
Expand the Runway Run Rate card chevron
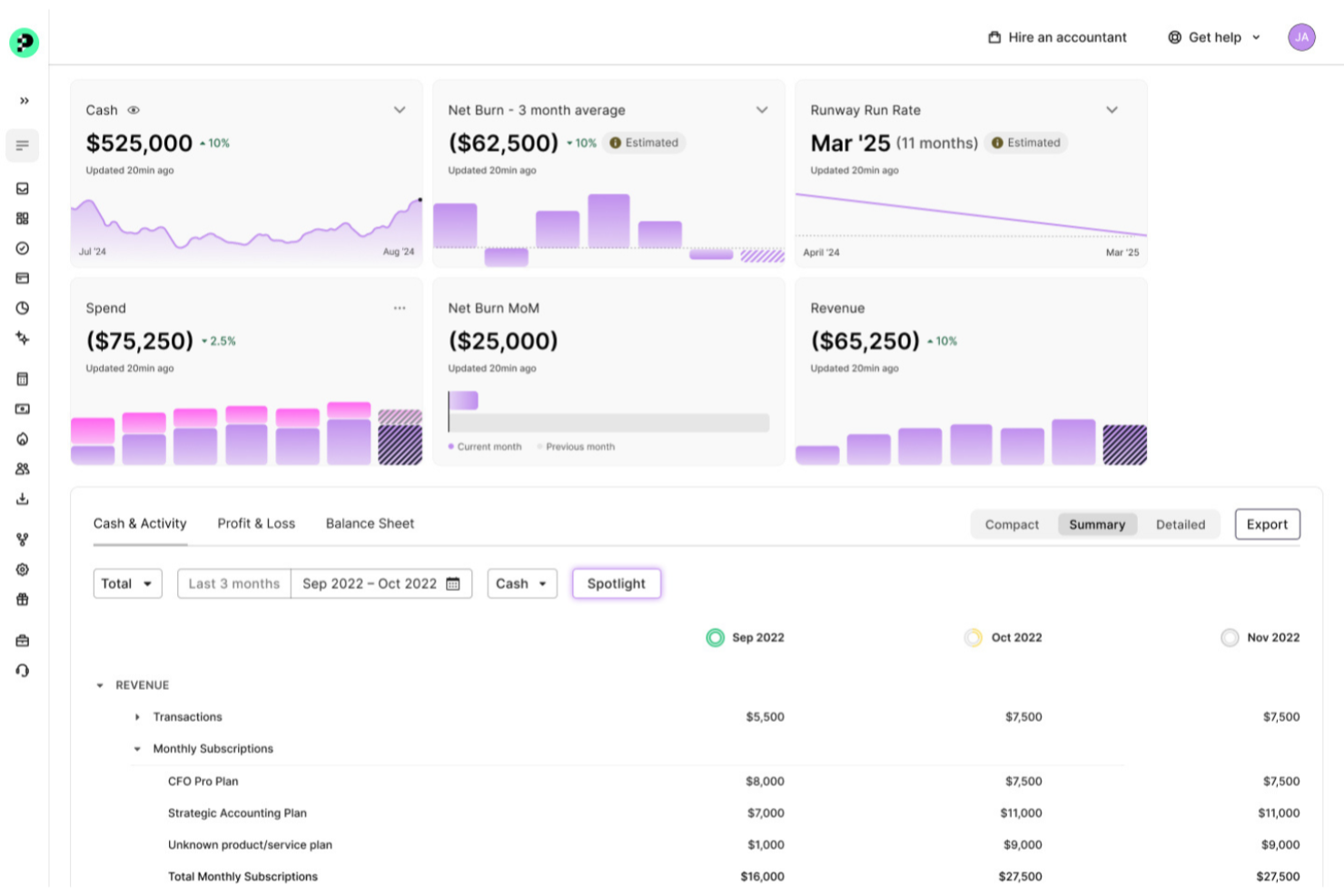coord(1112,110)
